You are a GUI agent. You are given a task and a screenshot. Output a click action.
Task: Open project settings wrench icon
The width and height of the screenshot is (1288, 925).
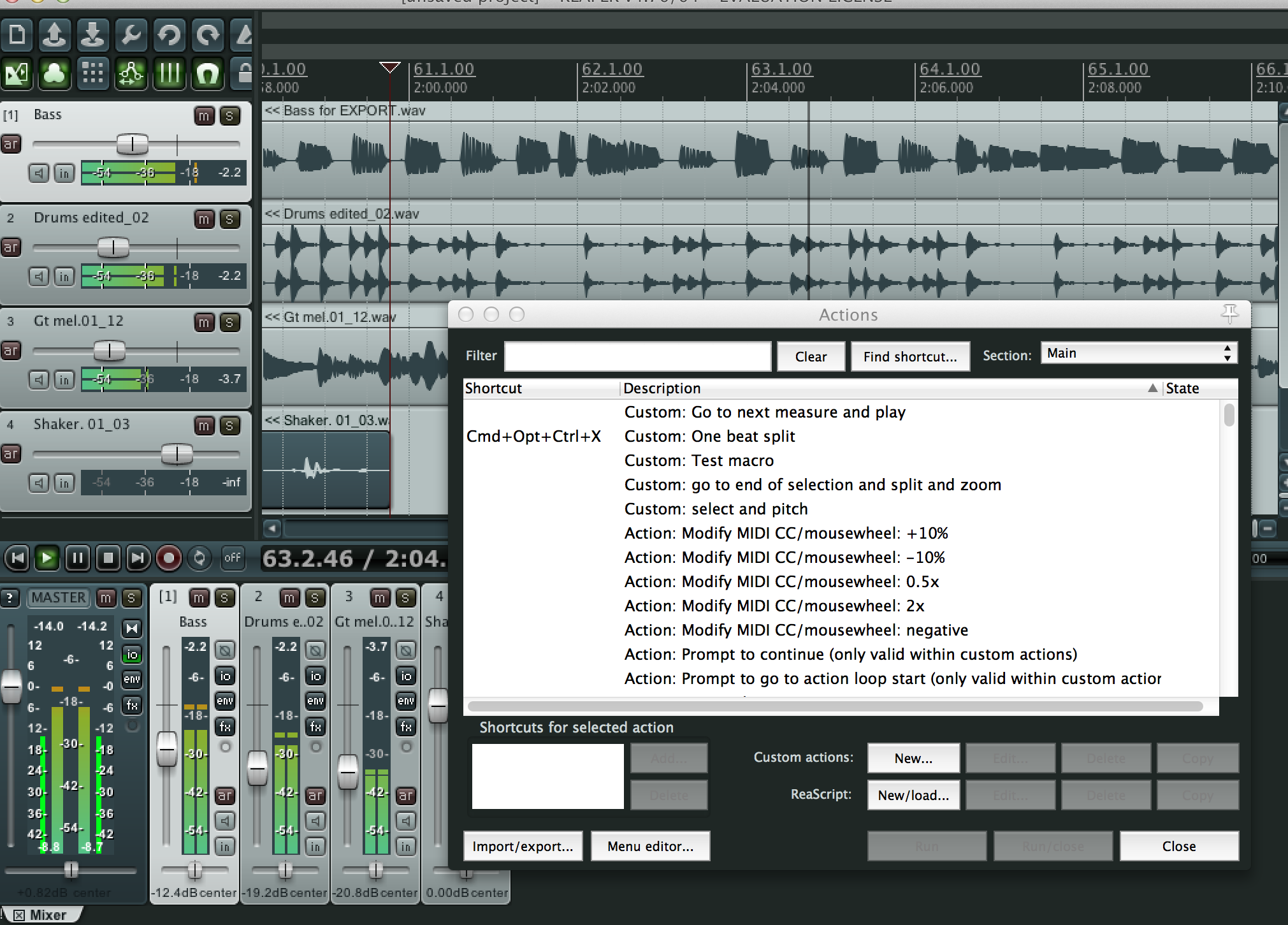pos(131,34)
